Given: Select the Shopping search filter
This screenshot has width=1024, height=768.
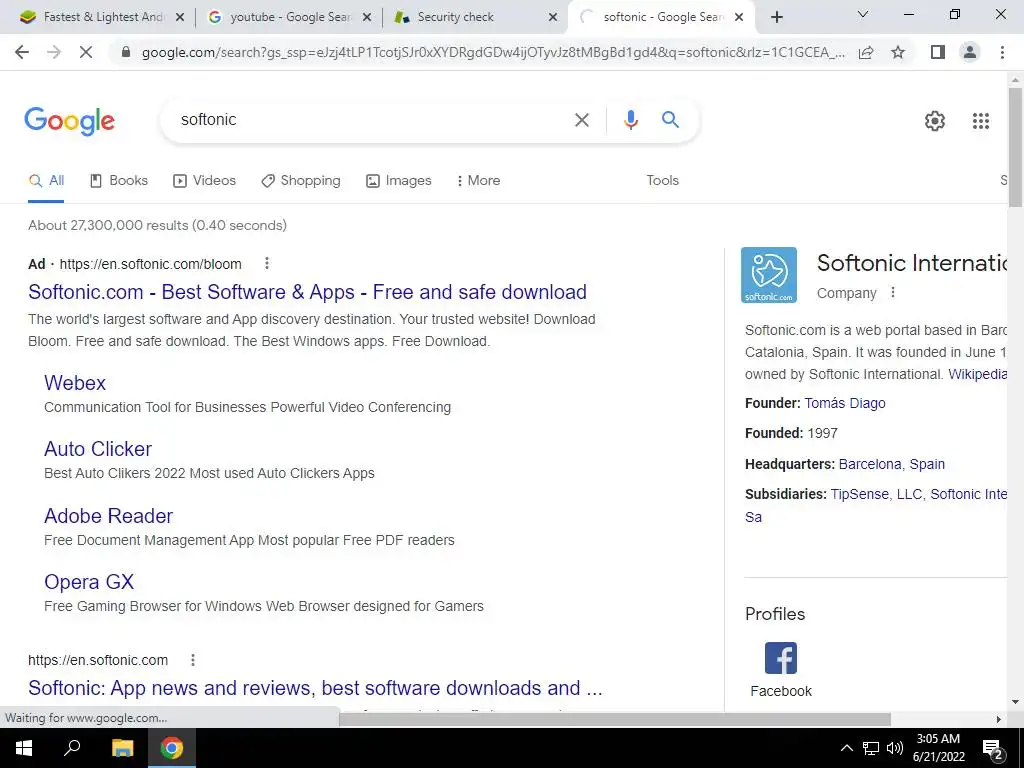Looking at the screenshot, I should click(301, 180).
